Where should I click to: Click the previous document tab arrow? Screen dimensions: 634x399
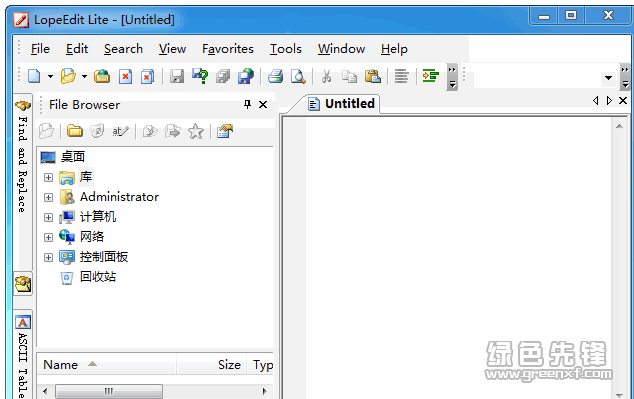(x=596, y=101)
